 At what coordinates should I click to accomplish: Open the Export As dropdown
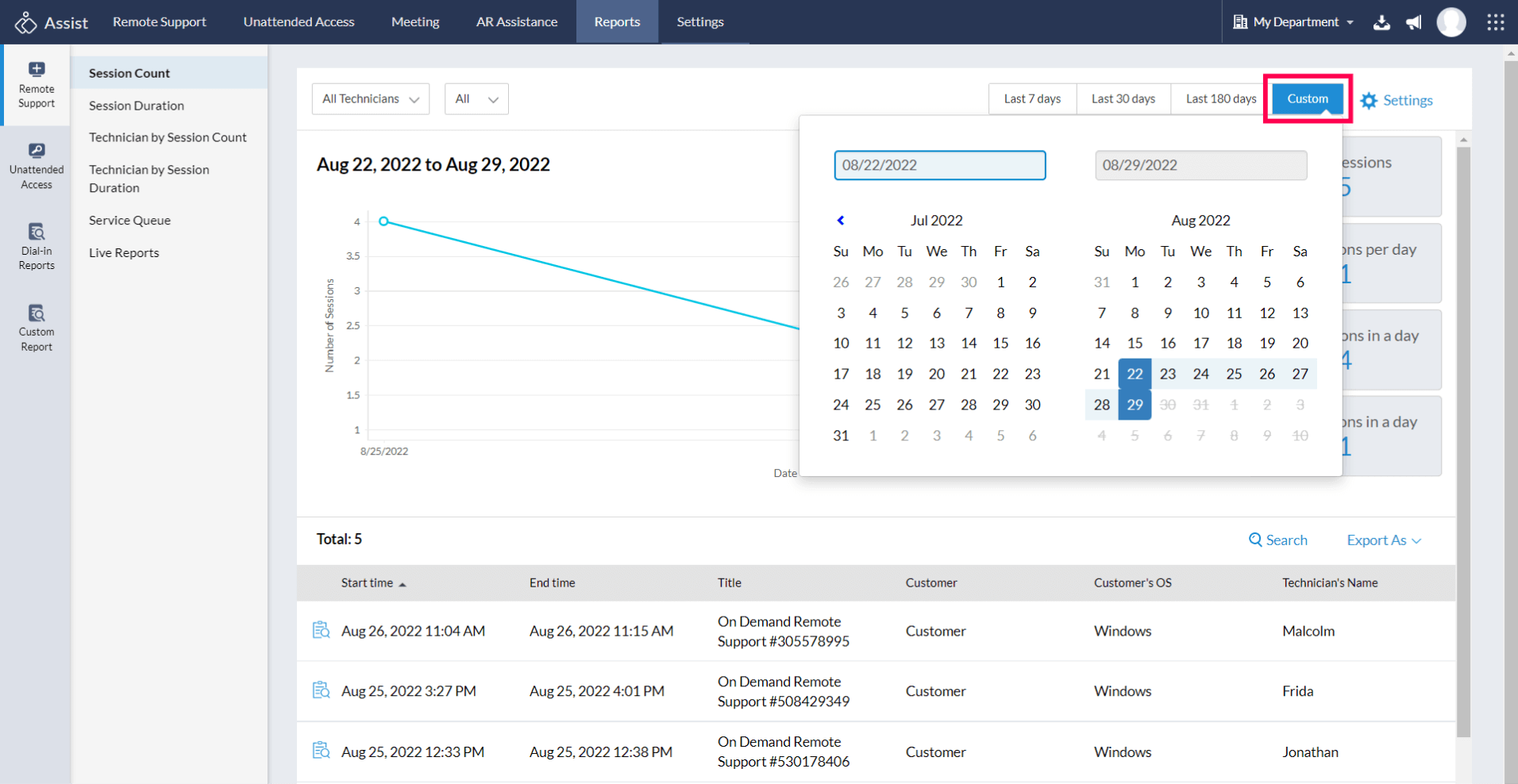tap(1383, 540)
